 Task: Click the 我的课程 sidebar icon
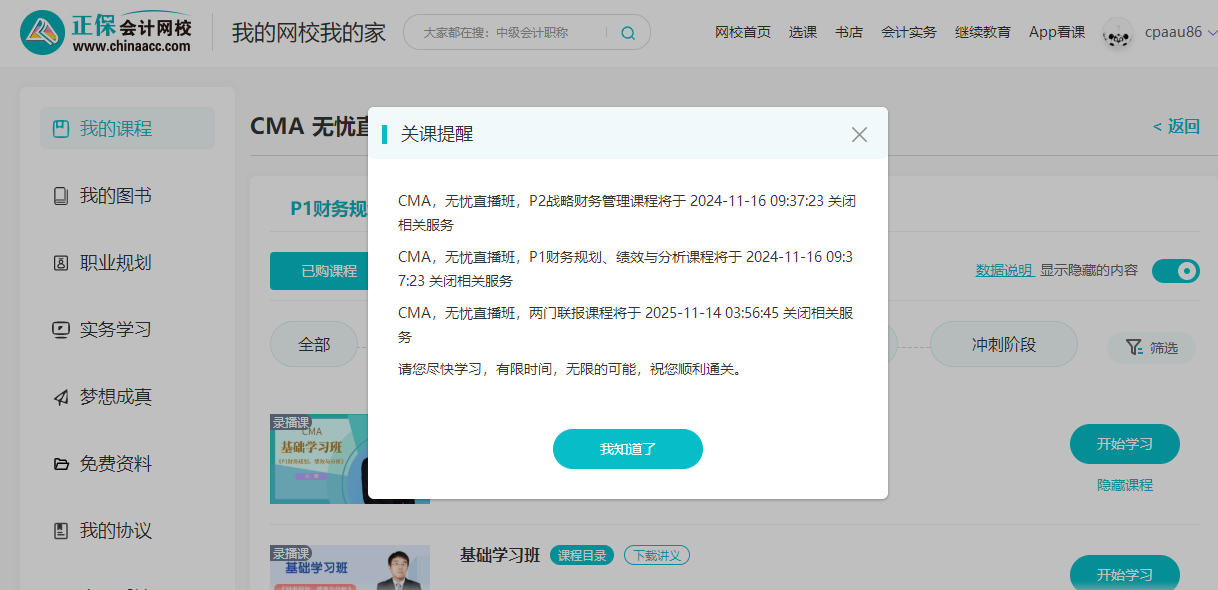click(61, 128)
